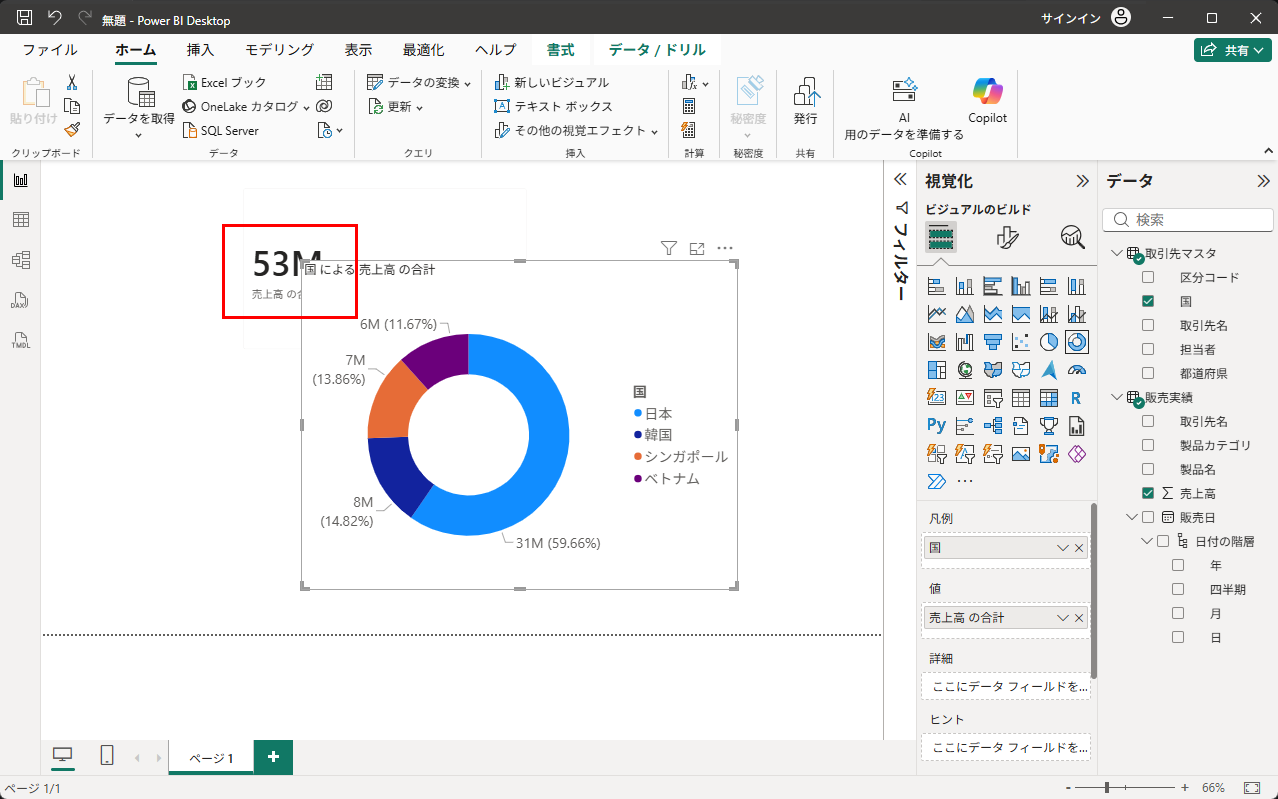Uncheck the 売上高 field checkbox

[1148, 493]
